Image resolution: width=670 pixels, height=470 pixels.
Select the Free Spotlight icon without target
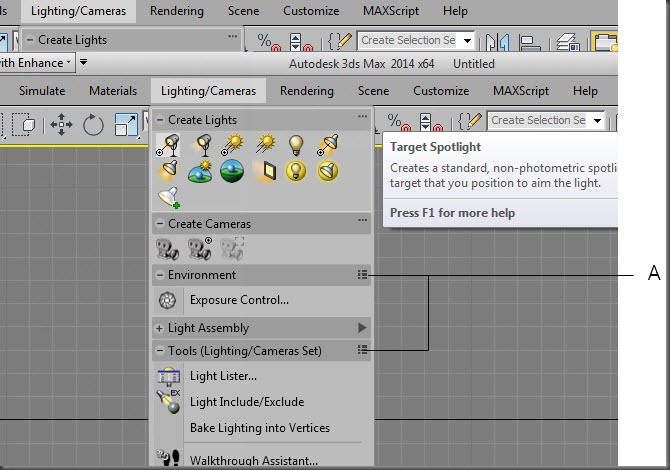(203, 145)
